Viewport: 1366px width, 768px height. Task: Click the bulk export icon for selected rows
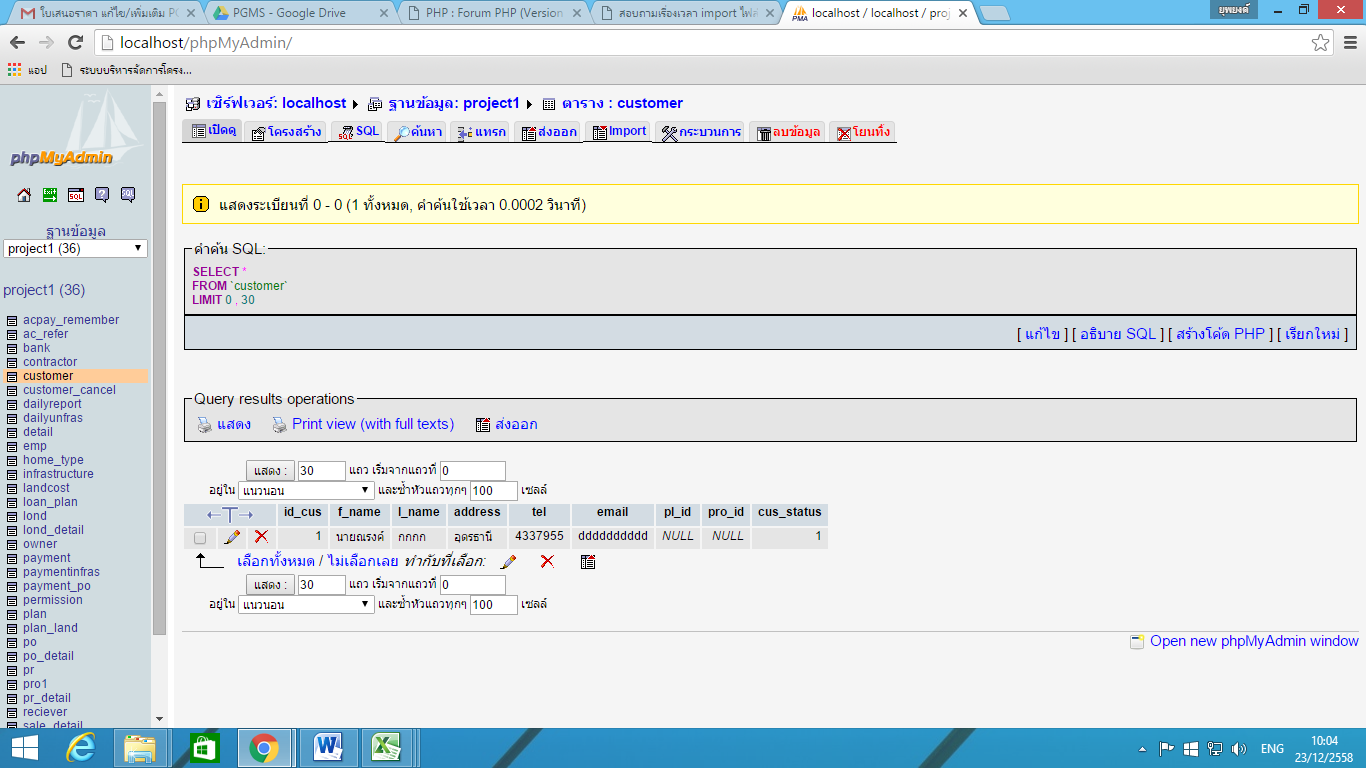[588, 562]
